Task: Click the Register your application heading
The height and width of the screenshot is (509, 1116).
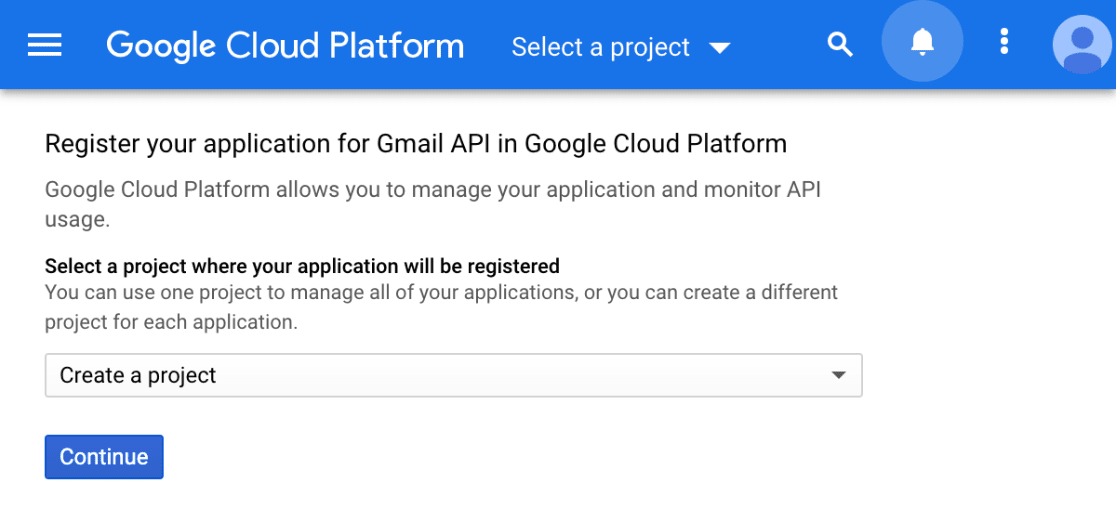Action: [x=416, y=144]
